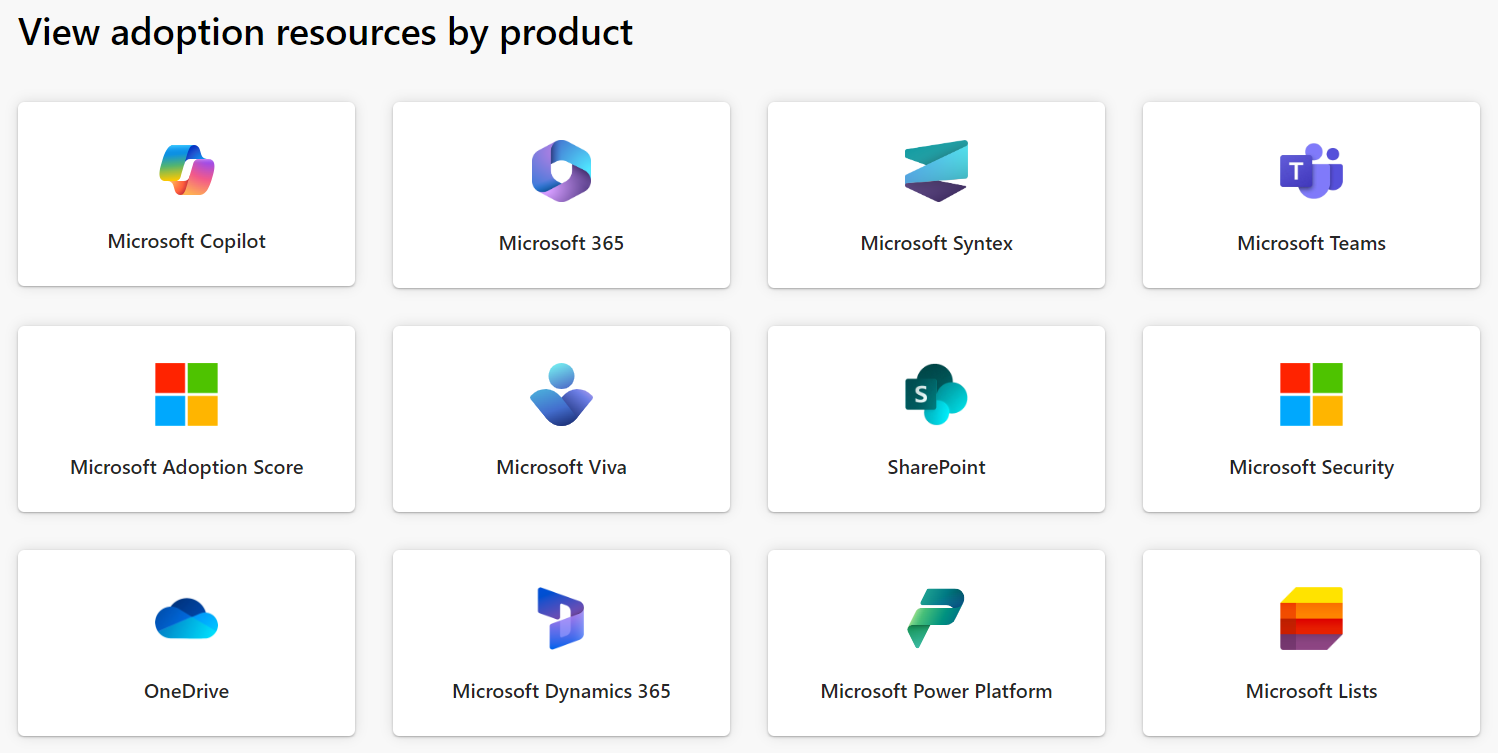Select the Power Platform green logo
The width and height of the screenshot is (1498, 753).
pyautogui.click(x=936, y=618)
